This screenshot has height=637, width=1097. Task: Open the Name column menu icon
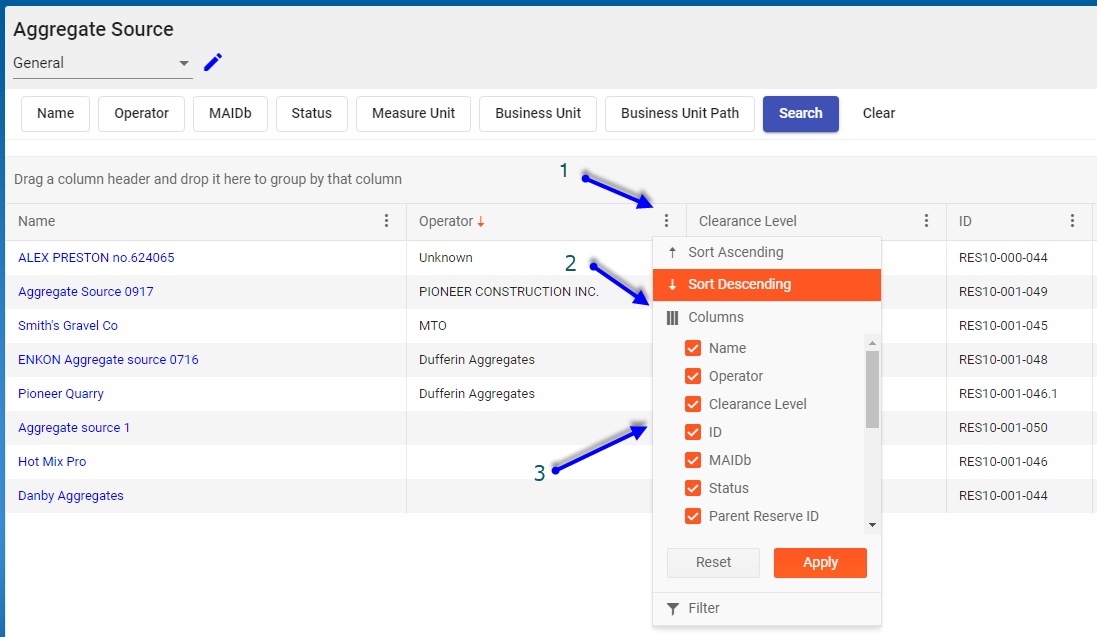(x=387, y=221)
